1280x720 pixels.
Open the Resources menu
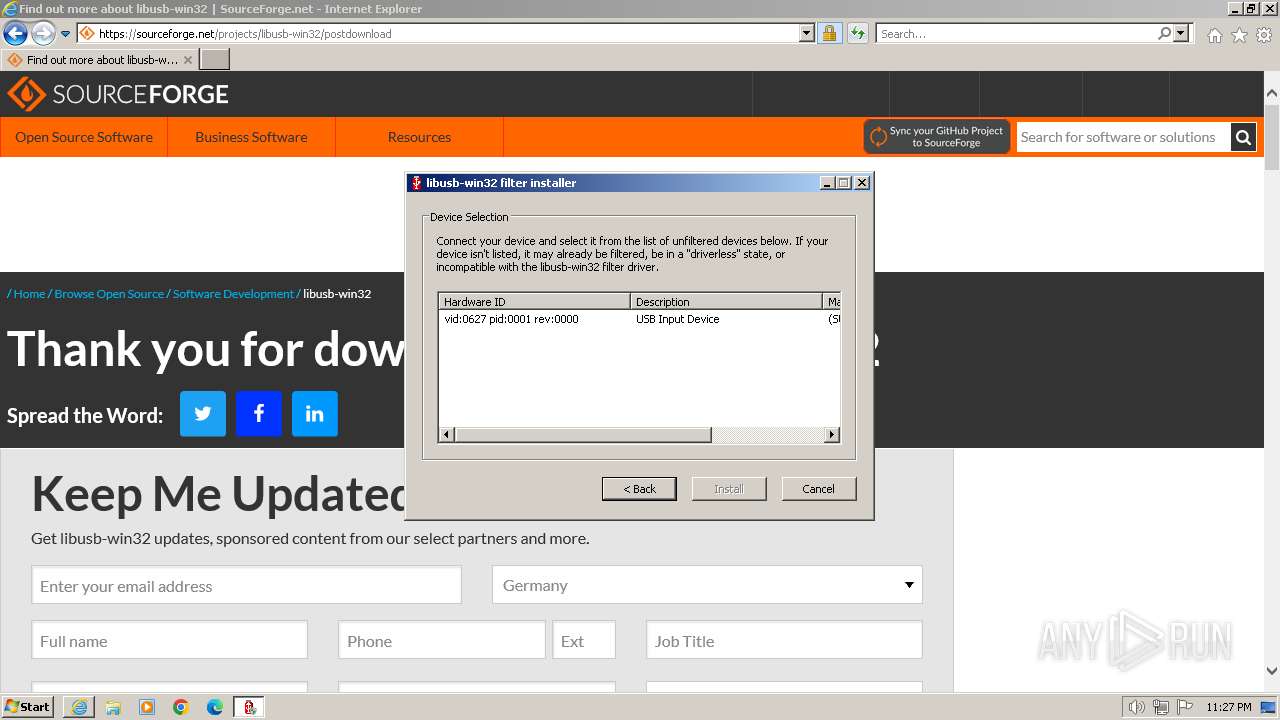click(419, 137)
